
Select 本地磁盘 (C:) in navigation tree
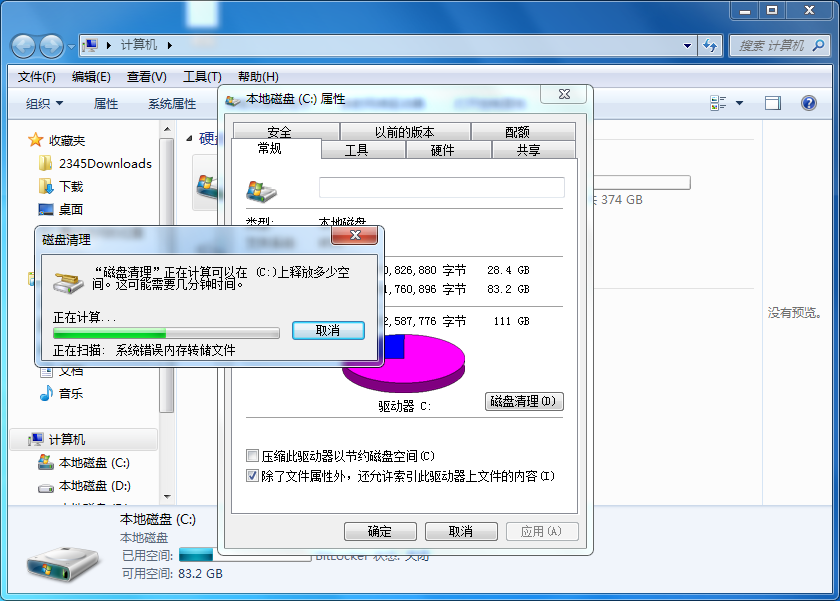[x=84, y=463]
